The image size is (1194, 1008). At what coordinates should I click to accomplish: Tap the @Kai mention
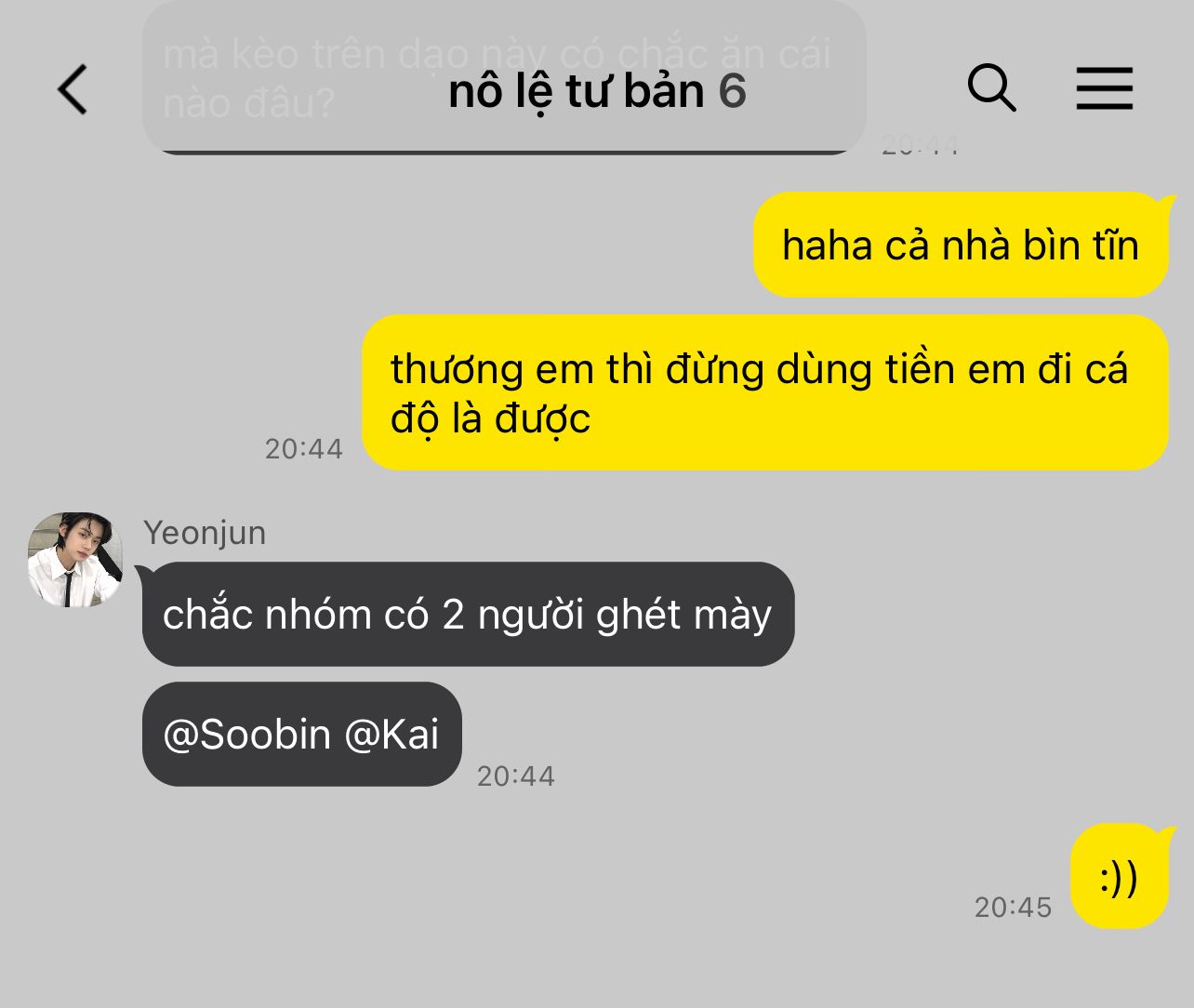391,735
